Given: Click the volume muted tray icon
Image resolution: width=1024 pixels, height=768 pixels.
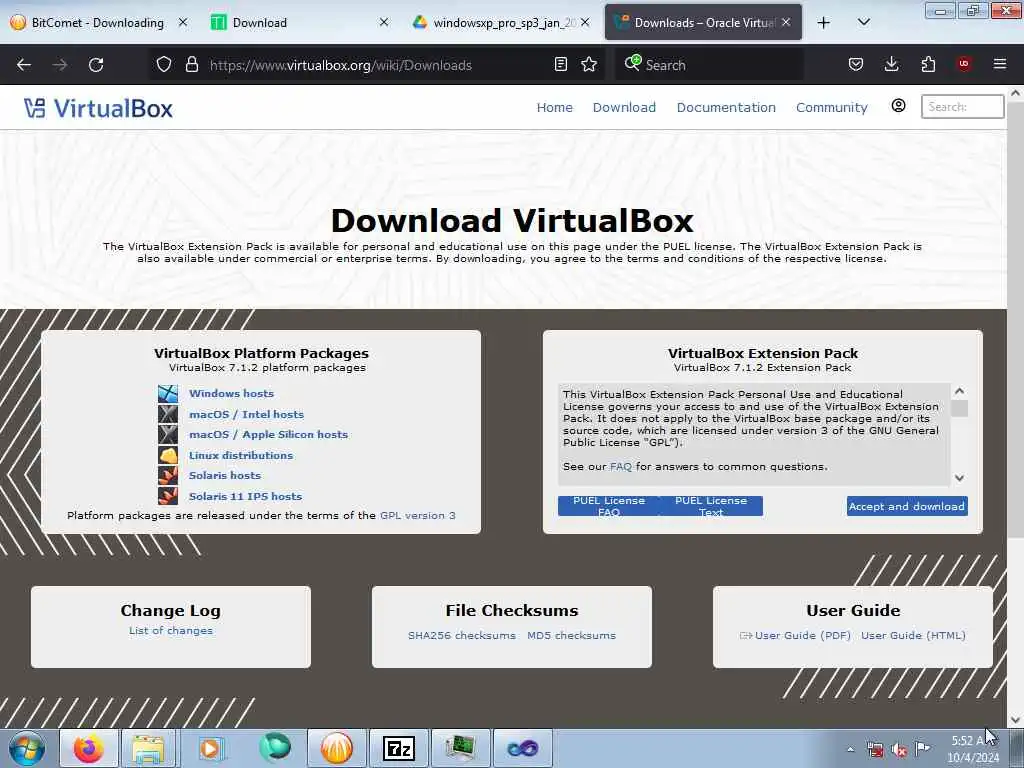Looking at the screenshot, I should click(x=899, y=750).
